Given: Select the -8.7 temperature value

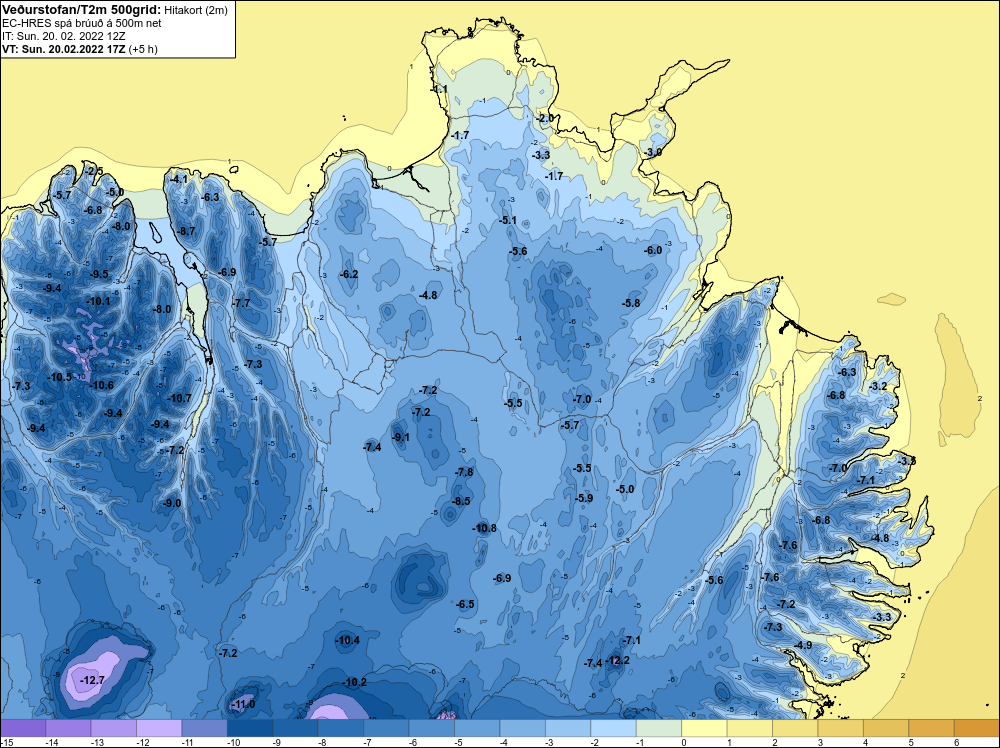Looking at the screenshot, I should [x=186, y=231].
